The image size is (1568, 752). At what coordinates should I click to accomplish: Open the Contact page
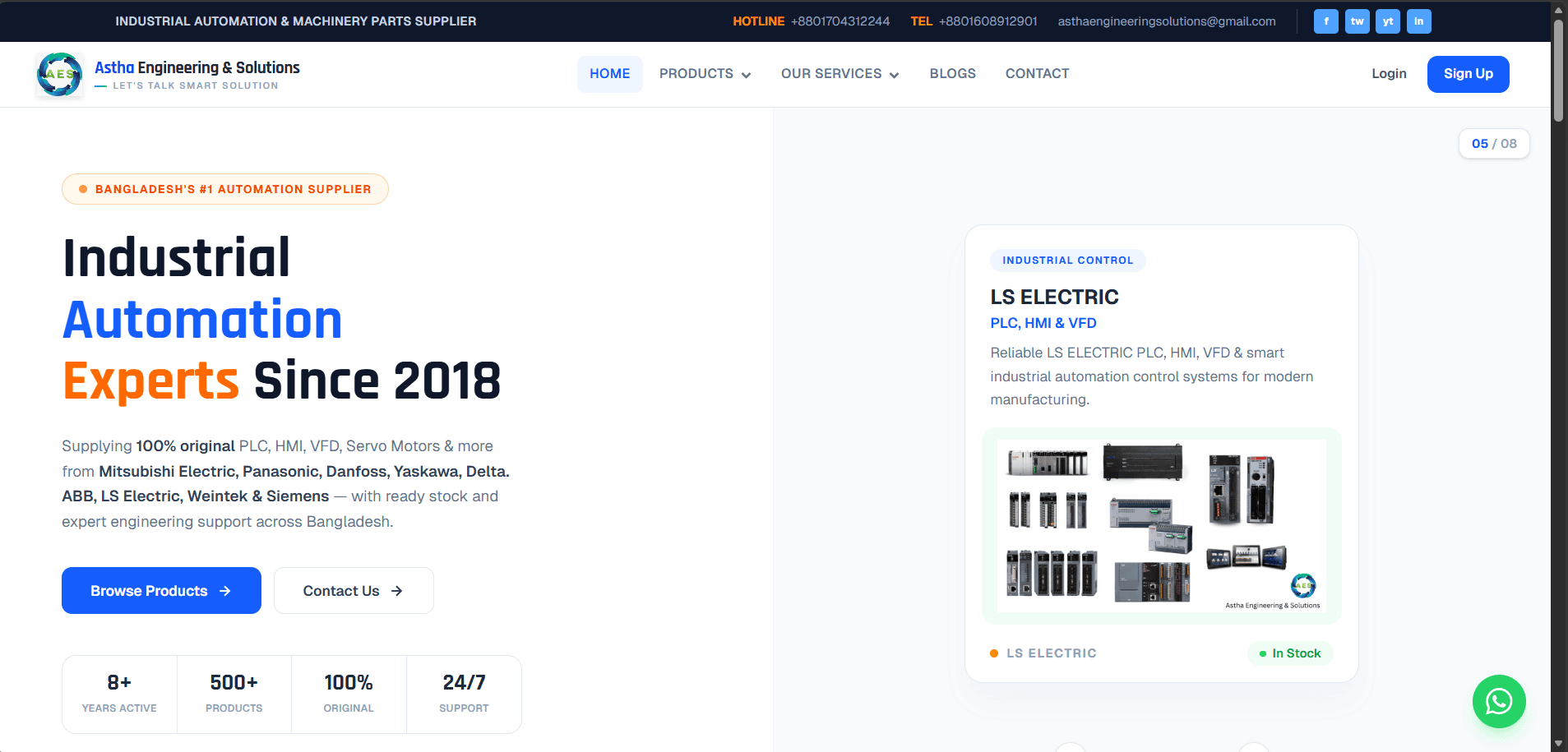pos(1037,74)
